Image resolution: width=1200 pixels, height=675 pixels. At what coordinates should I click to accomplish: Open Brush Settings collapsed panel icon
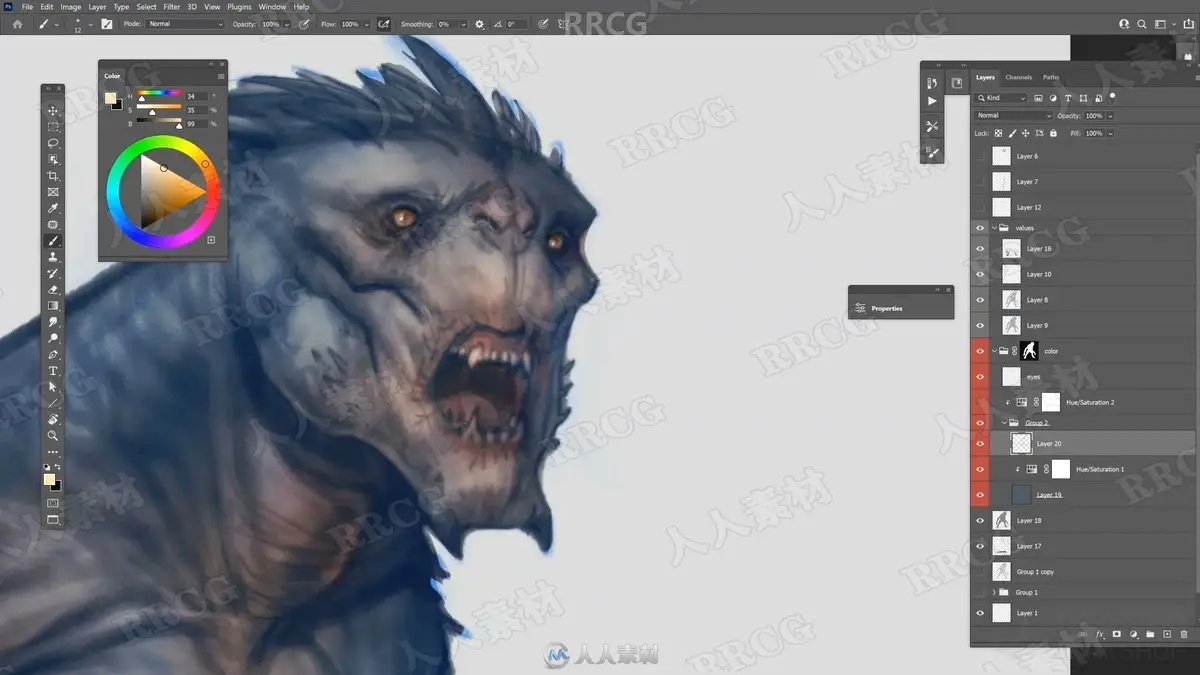(932, 153)
